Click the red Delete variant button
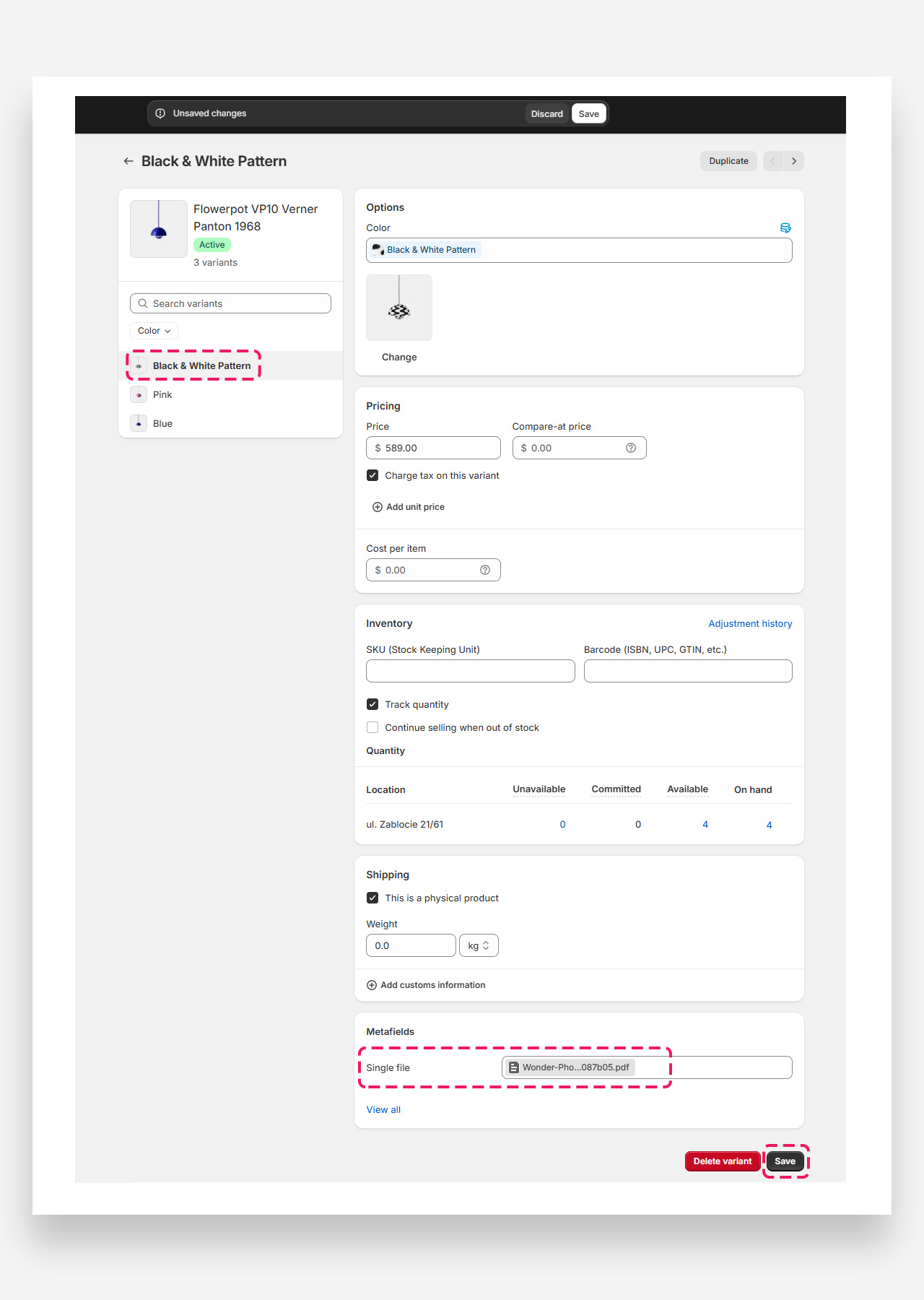The height and width of the screenshot is (1300, 924). 722,1161
